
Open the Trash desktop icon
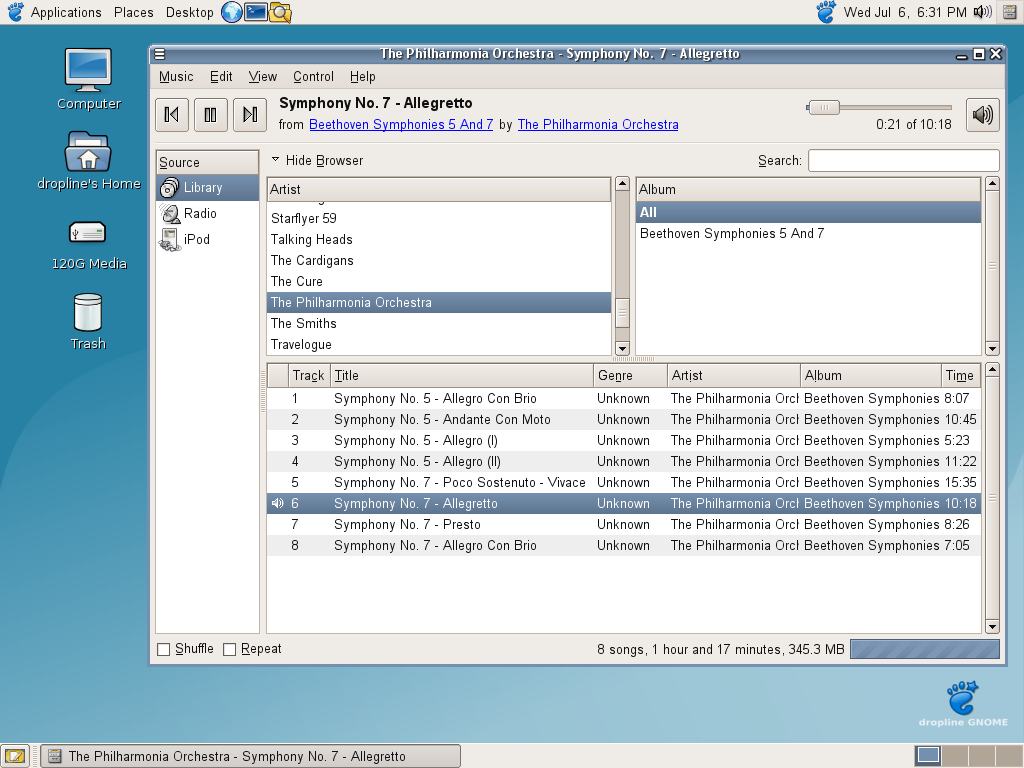pyautogui.click(x=88, y=320)
